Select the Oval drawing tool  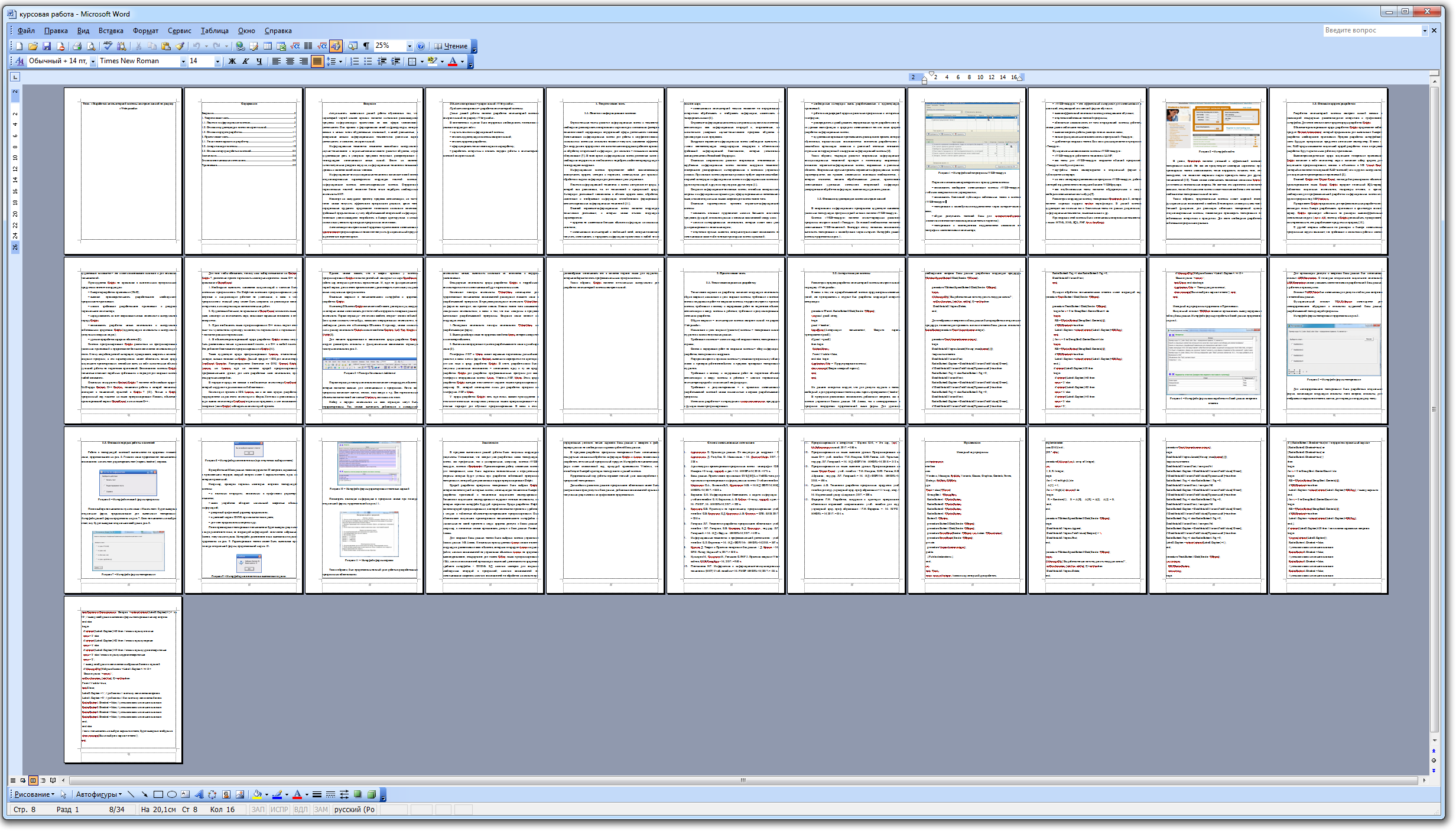point(172,794)
